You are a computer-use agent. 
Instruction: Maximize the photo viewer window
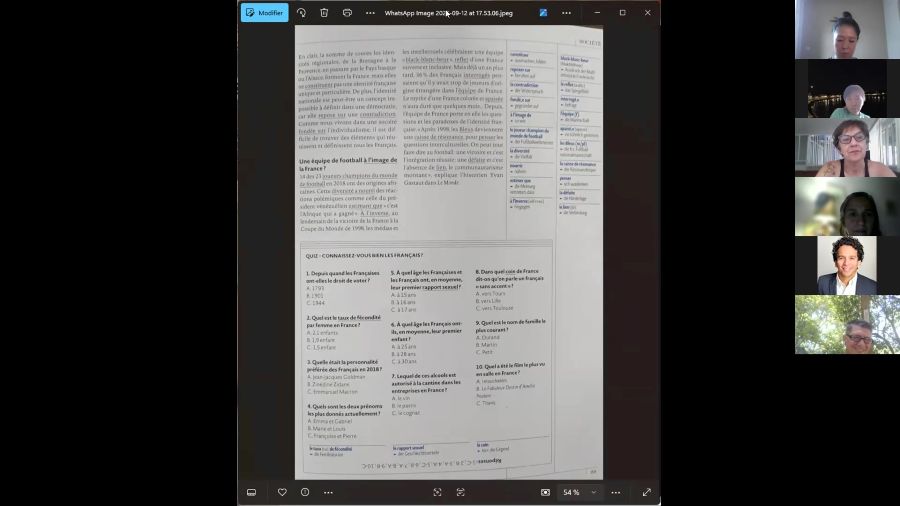(x=622, y=13)
